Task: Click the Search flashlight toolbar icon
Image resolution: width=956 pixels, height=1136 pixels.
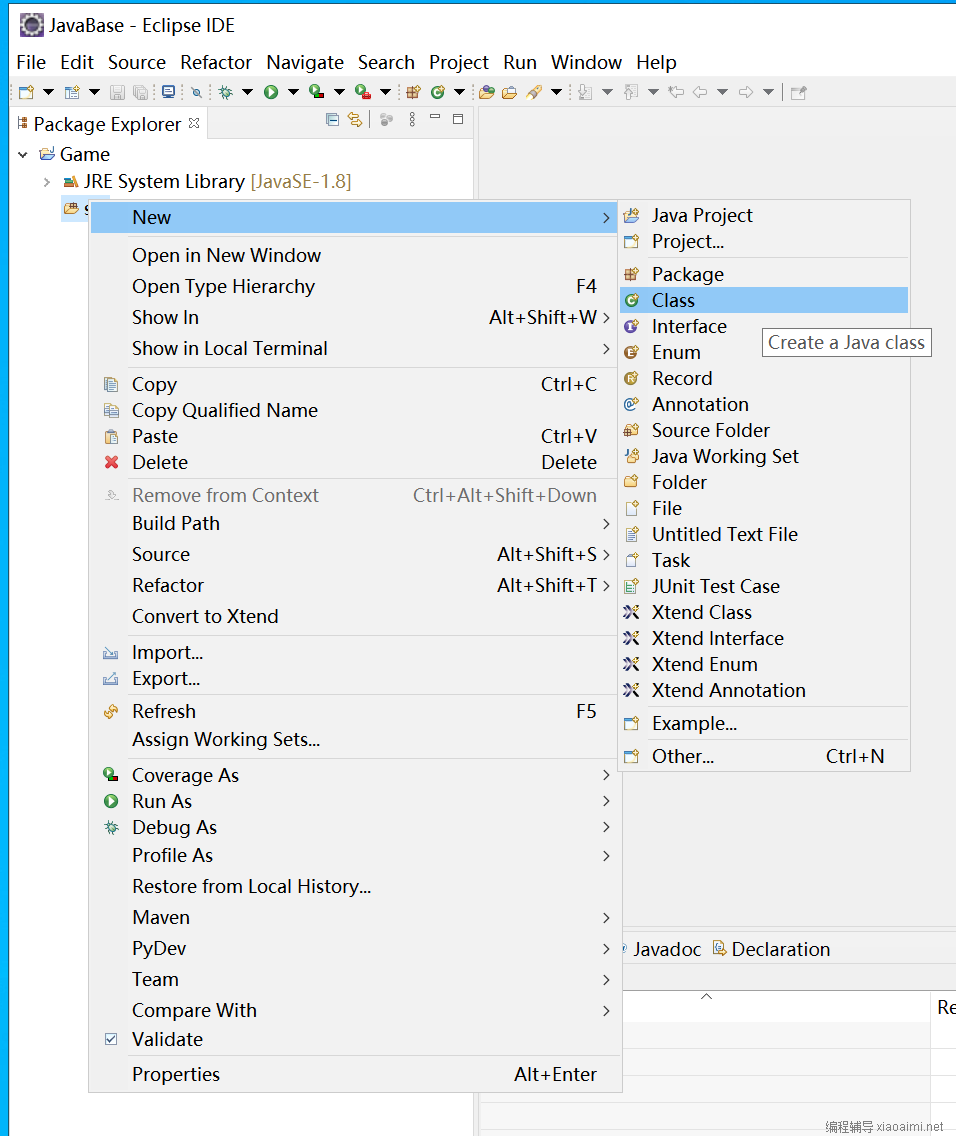Action: tap(534, 92)
